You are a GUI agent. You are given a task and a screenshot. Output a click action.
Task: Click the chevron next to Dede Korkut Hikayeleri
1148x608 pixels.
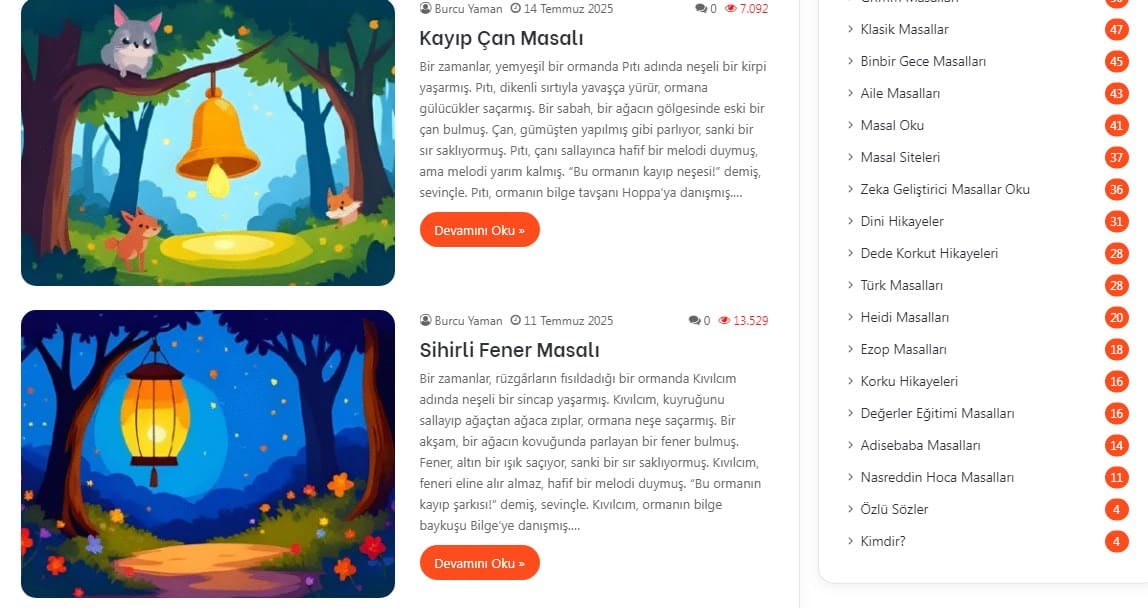(x=850, y=253)
